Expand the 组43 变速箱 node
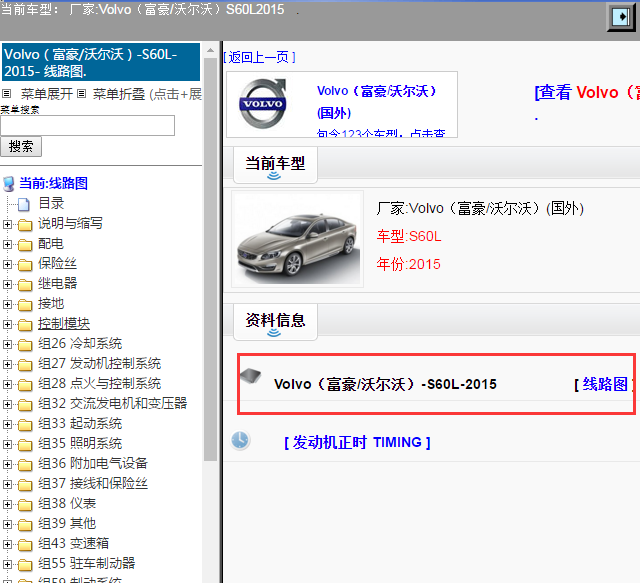The width and height of the screenshot is (640, 583). tap(7, 544)
